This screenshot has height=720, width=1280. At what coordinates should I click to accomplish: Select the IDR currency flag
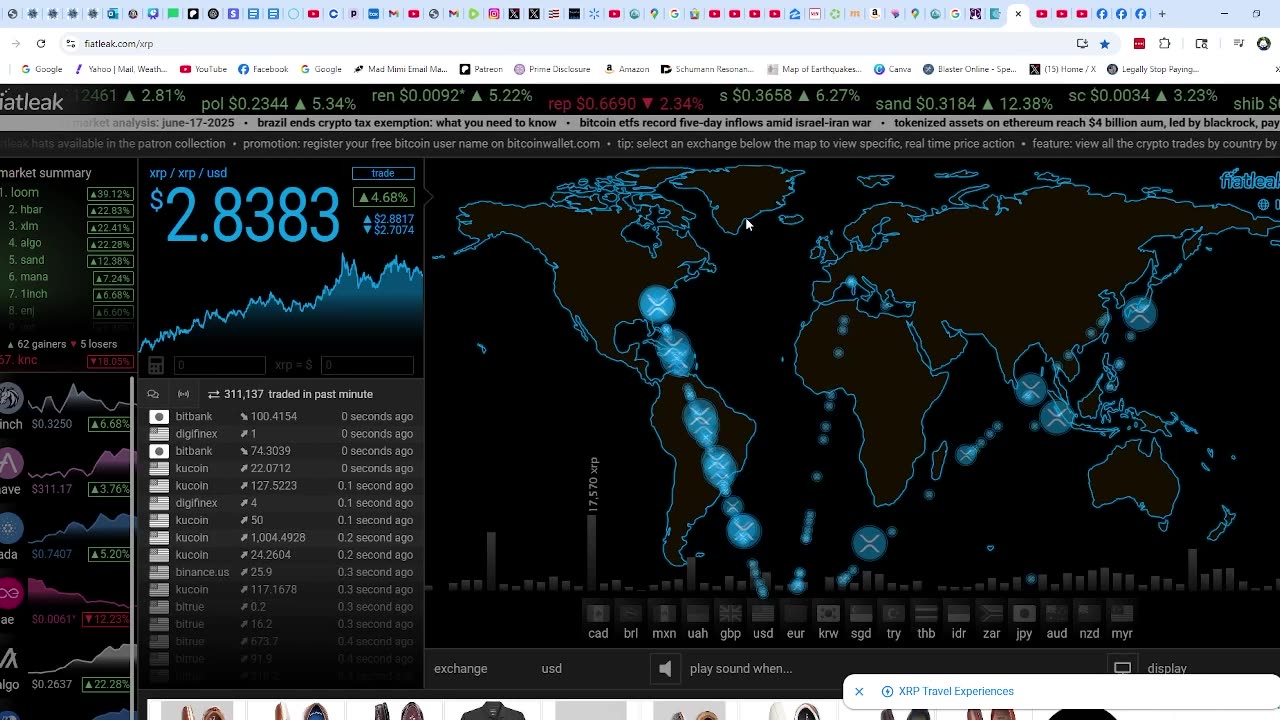[x=959, y=614]
